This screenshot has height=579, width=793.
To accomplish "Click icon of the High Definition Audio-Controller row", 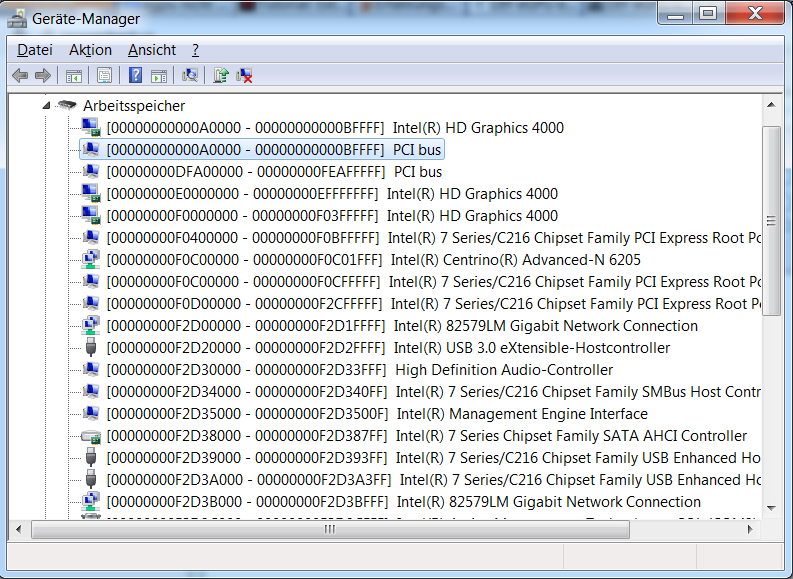I will click(91, 369).
